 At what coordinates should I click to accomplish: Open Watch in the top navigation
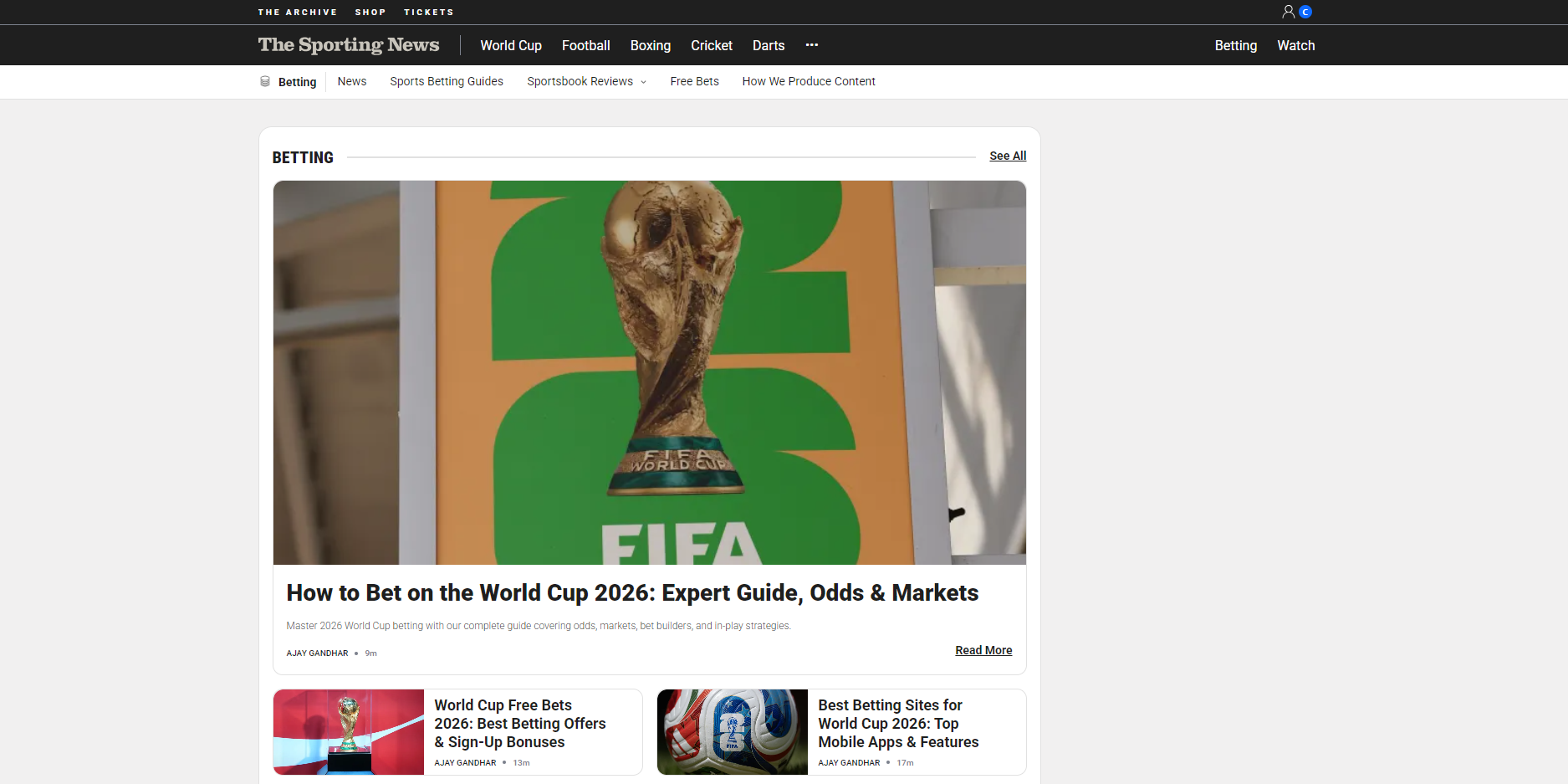(x=1296, y=45)
